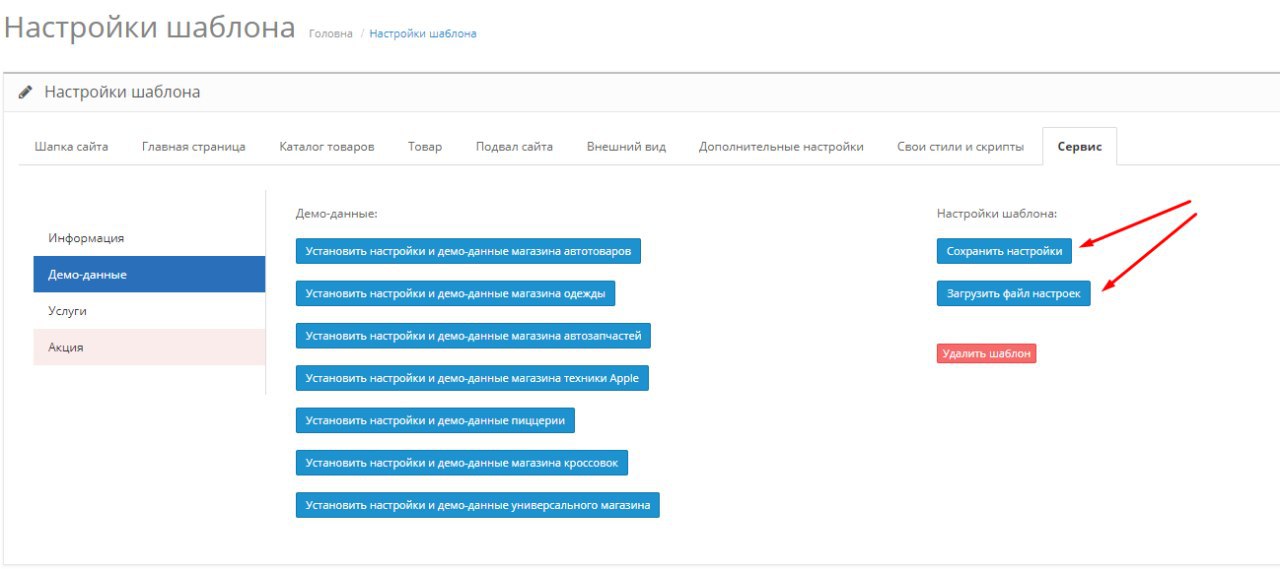Install demo data for магазина техники Apple
Screen dimensions: 1280x569
click(472, 378)
